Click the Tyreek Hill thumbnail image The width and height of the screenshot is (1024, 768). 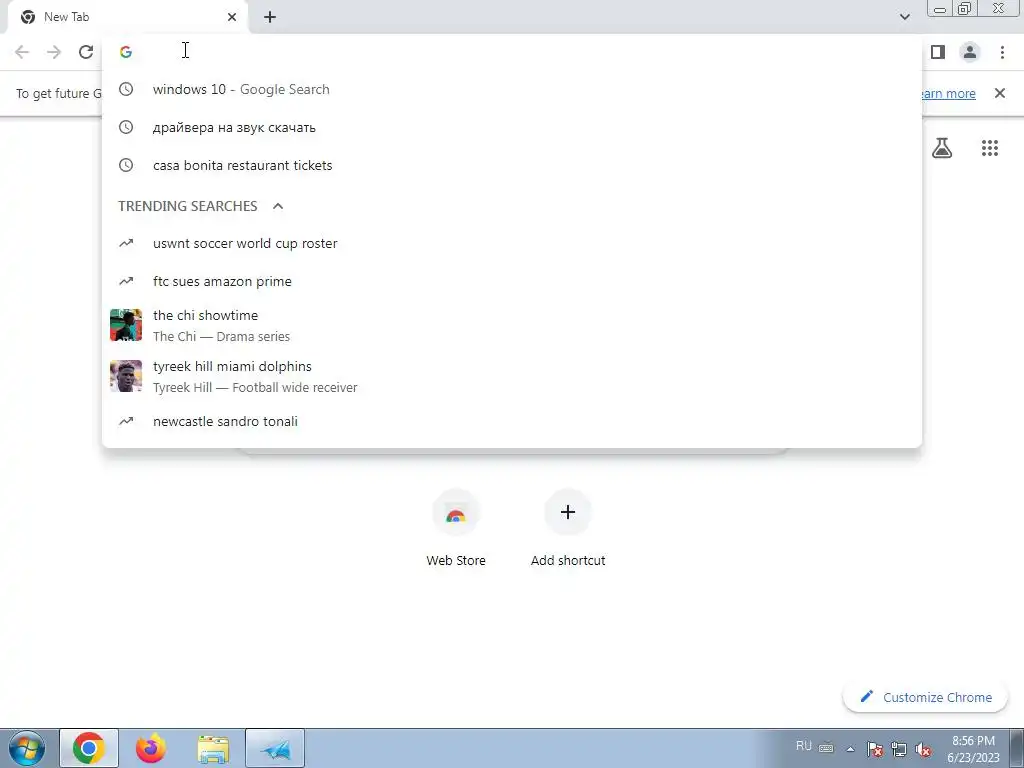tap(126, 376)
